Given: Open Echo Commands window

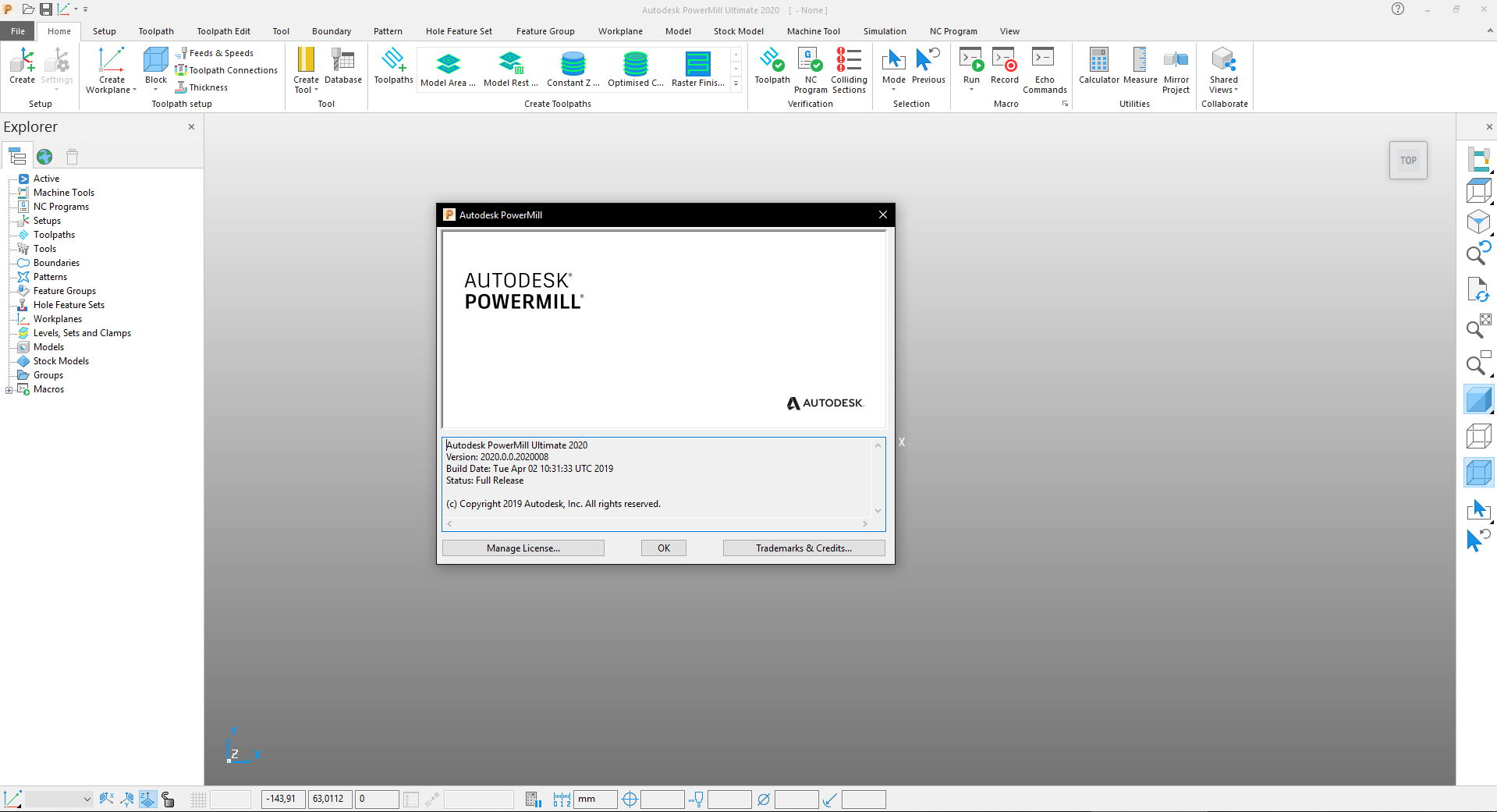Looking at the screenshot, I should (x=1045, y=70).
